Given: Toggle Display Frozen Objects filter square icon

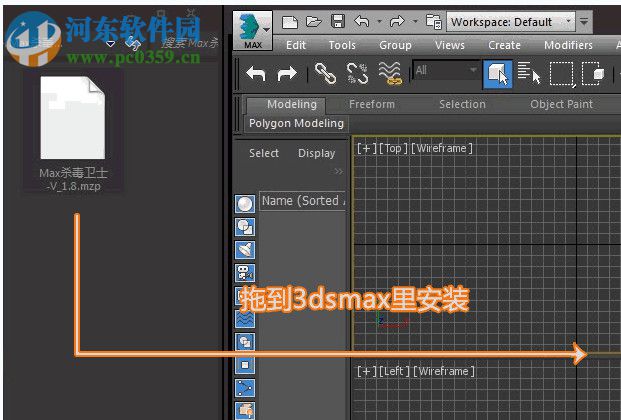Looking at the screenshot, I should (x=245, y=365).
